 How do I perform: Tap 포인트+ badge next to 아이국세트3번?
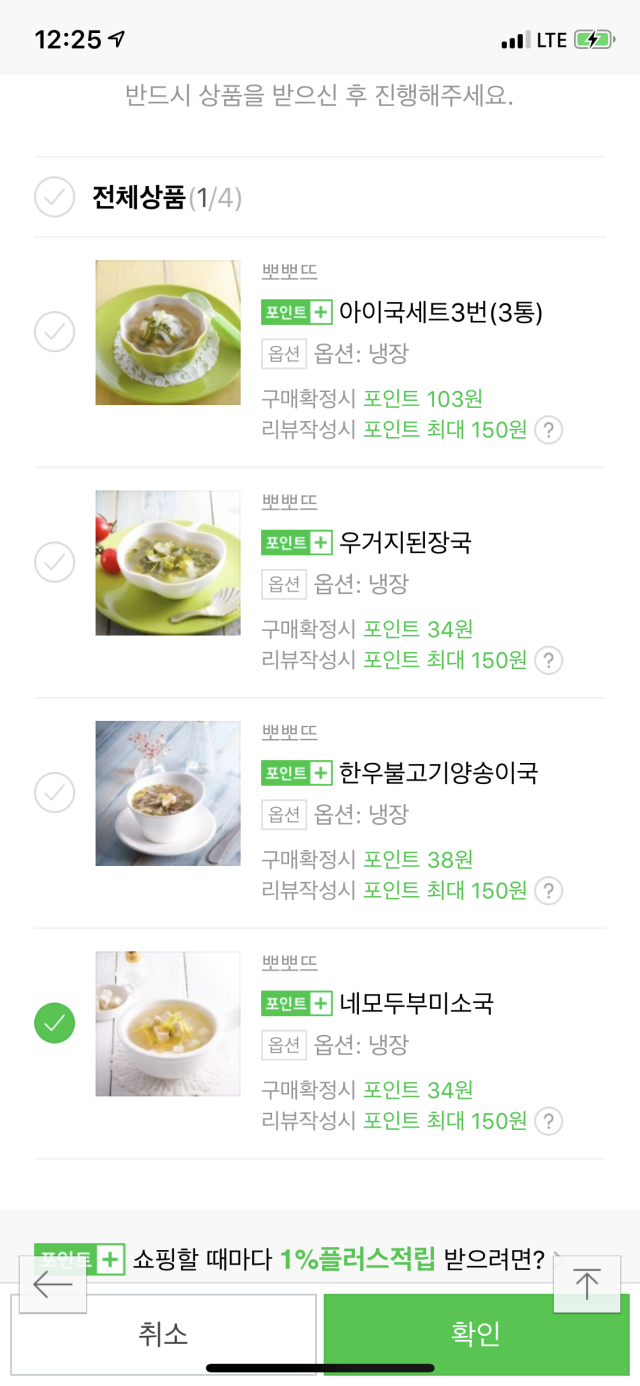coord(296,312)
